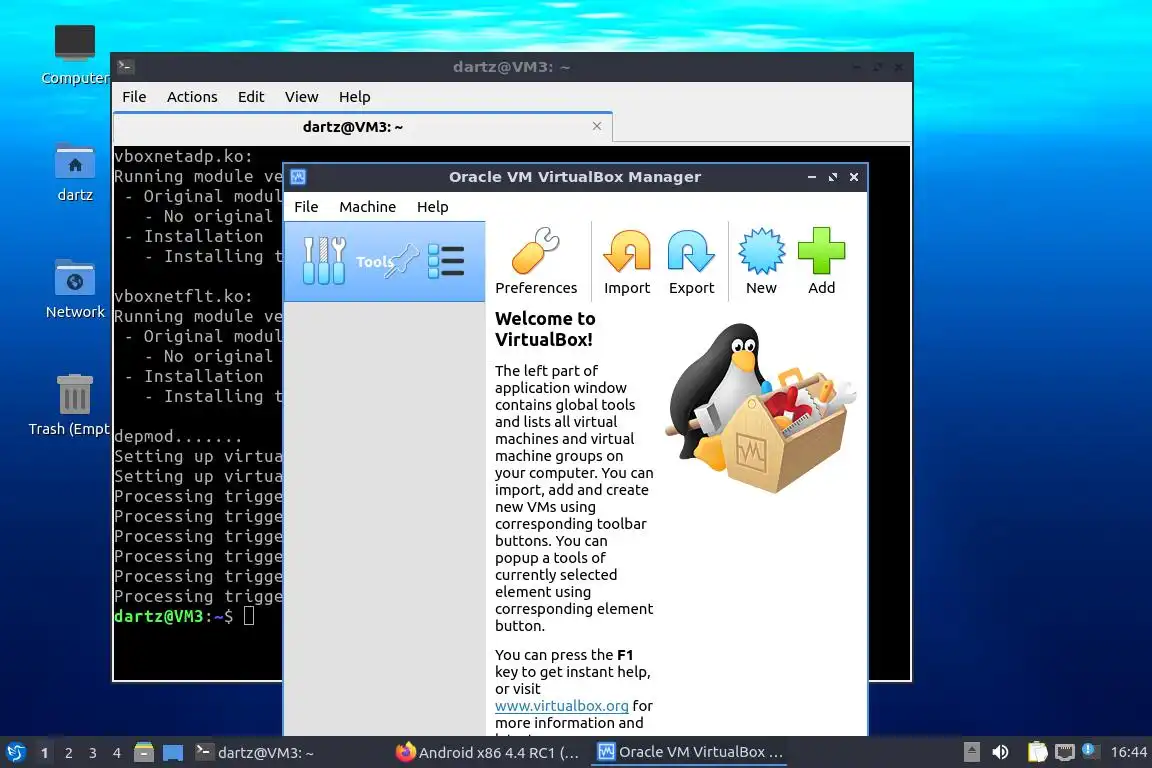The image size is (1152, 768).
Task: Open the terminal's File menu
Action: click(x=134, y=96)
